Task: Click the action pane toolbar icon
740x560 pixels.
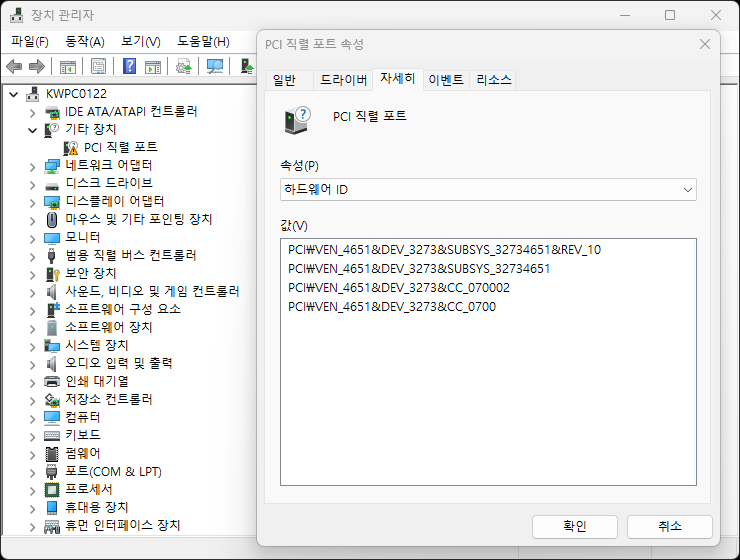Action: coord(152,67)
